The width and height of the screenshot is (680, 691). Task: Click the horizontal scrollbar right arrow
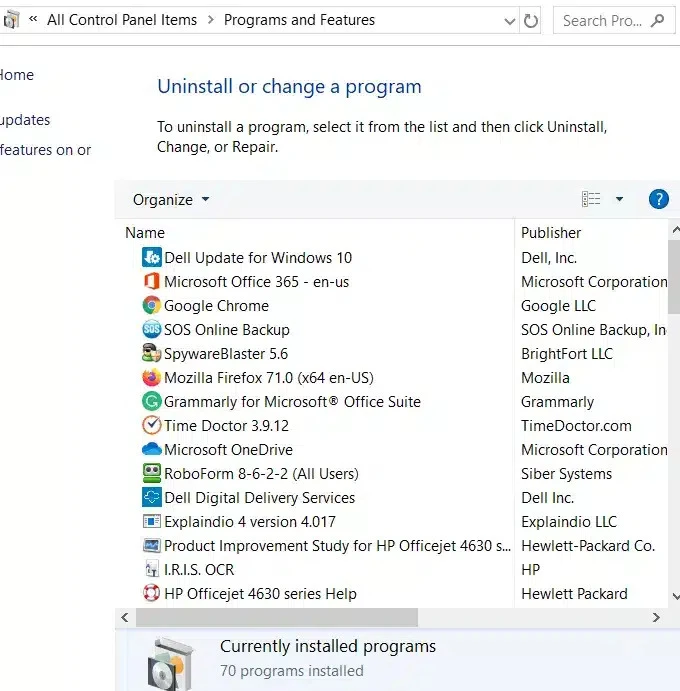[x=656, y=617]
